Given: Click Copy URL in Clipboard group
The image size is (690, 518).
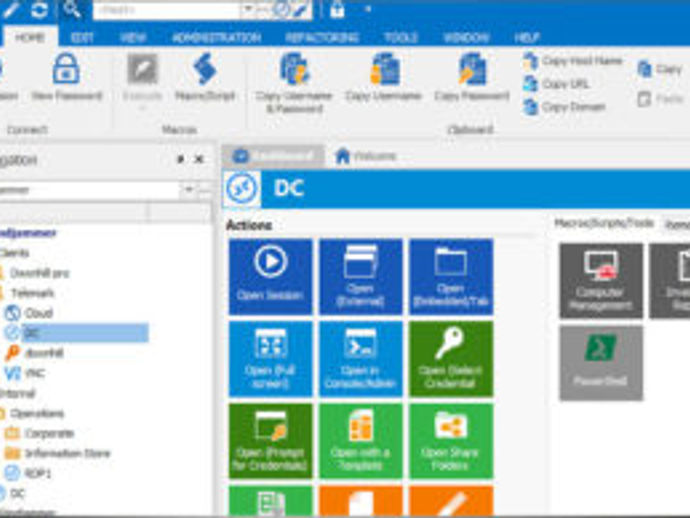Looking at the screenshot, I should [556, 84].
